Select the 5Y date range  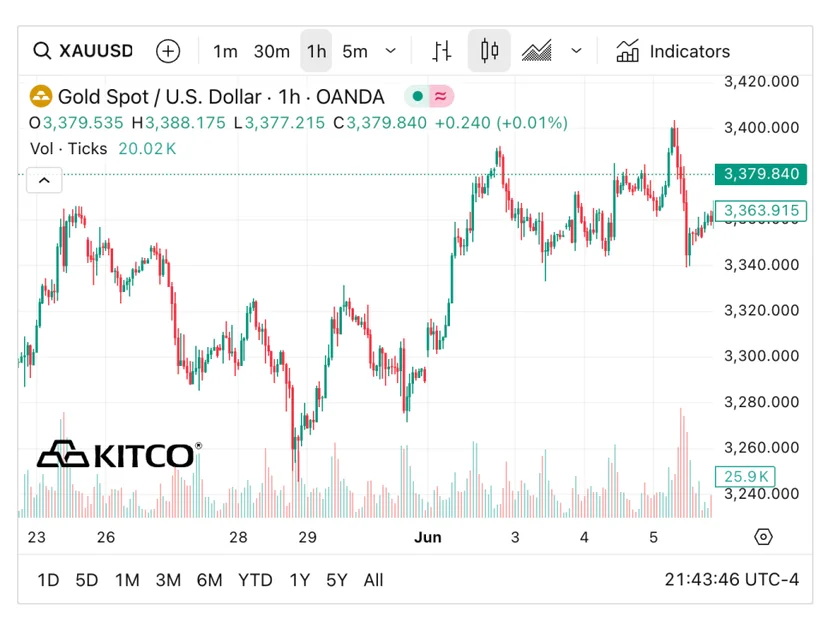coord(336,580)
